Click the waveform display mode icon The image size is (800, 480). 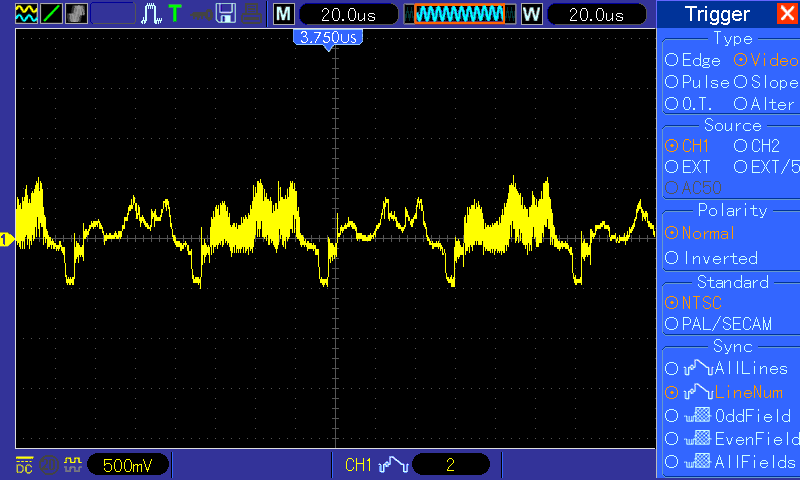pyautogui.click(x=26, y=14)
